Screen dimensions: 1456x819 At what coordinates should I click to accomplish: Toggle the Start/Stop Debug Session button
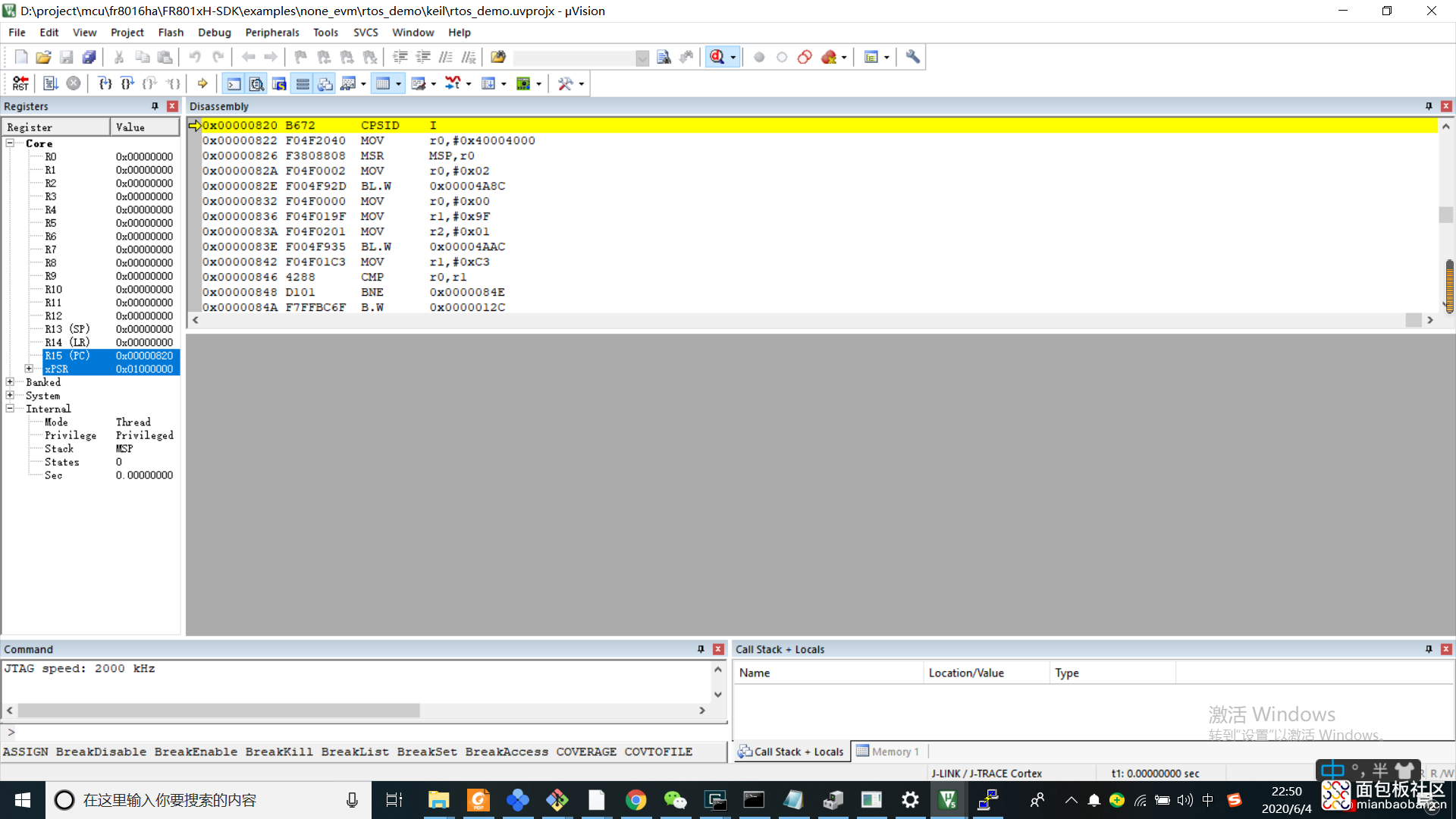click(717, 57)
